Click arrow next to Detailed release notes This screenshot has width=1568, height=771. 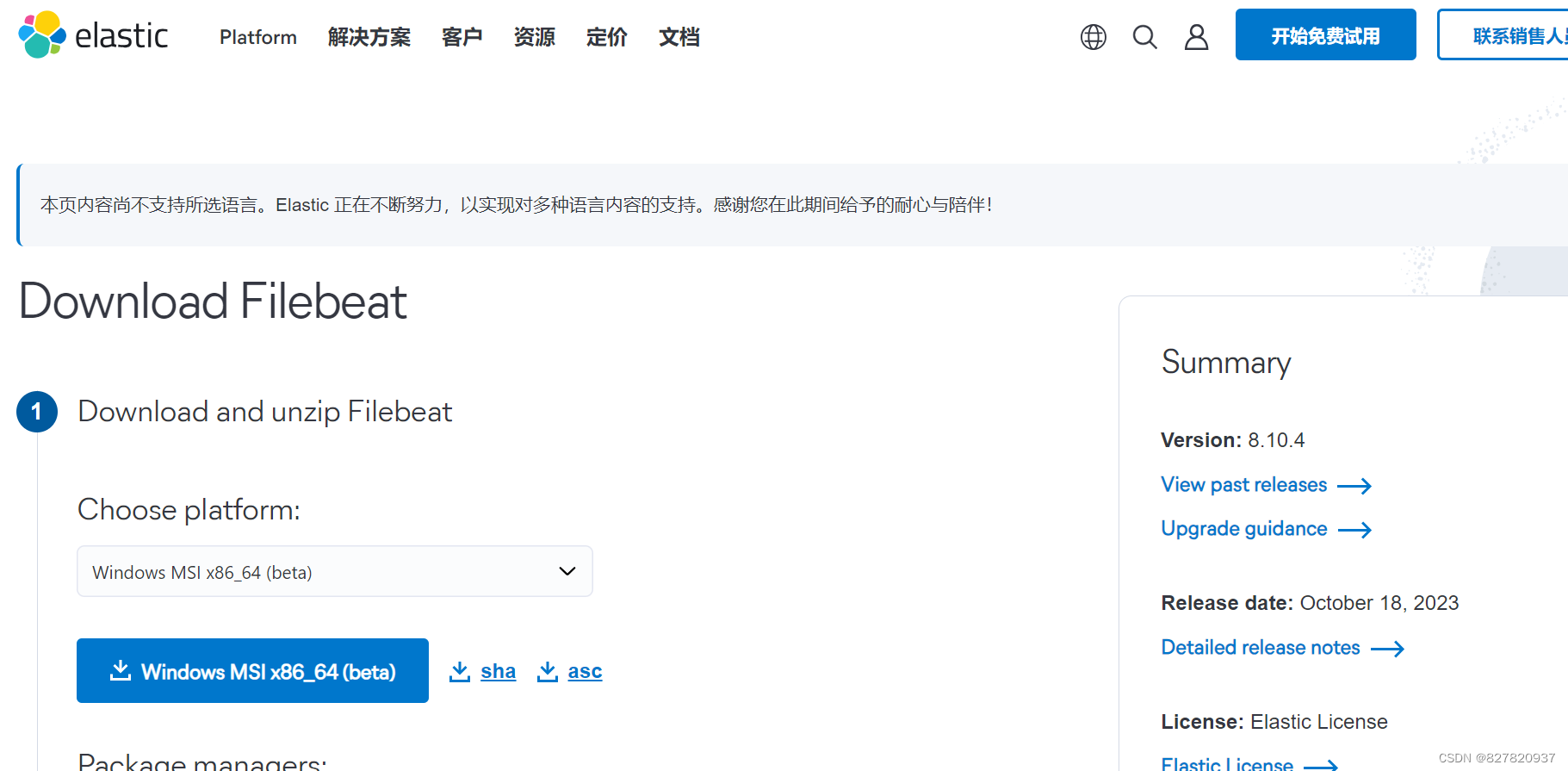pos(1387,649)
